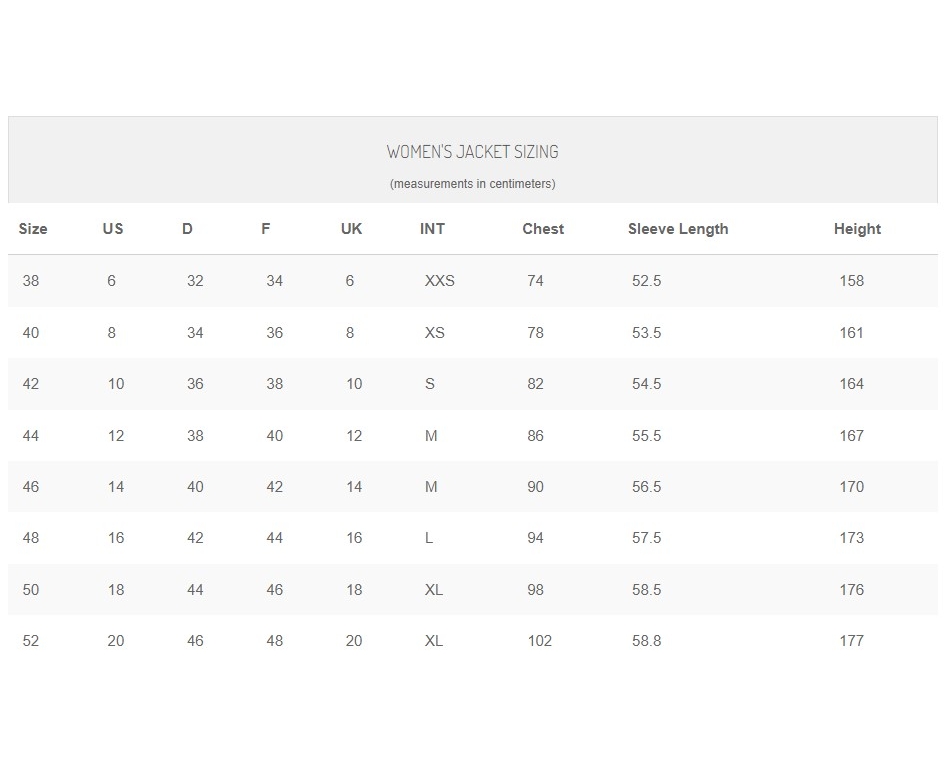Click the UK column header

tap(351, 229)
